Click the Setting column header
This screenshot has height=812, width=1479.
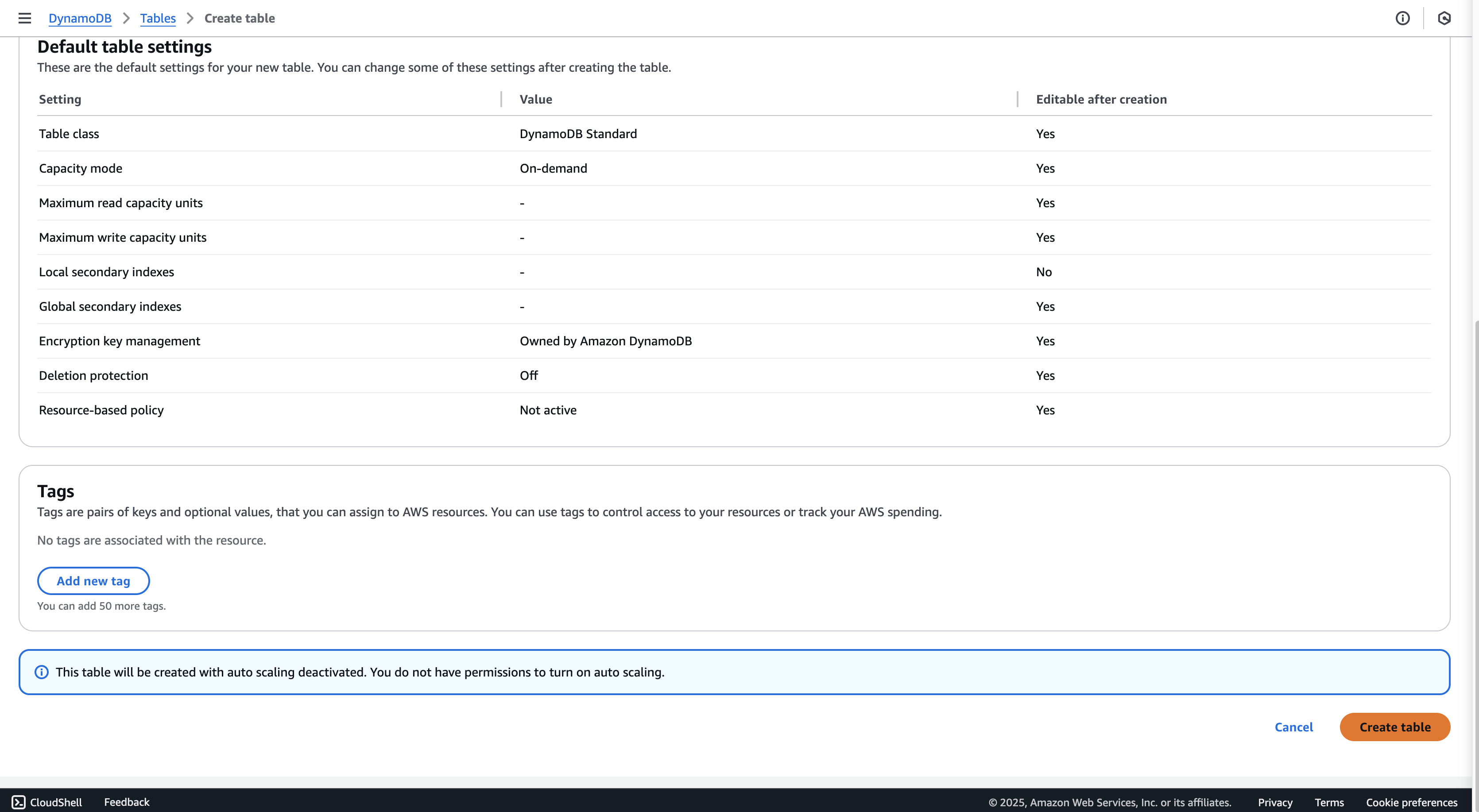click(x=60, y=99)
